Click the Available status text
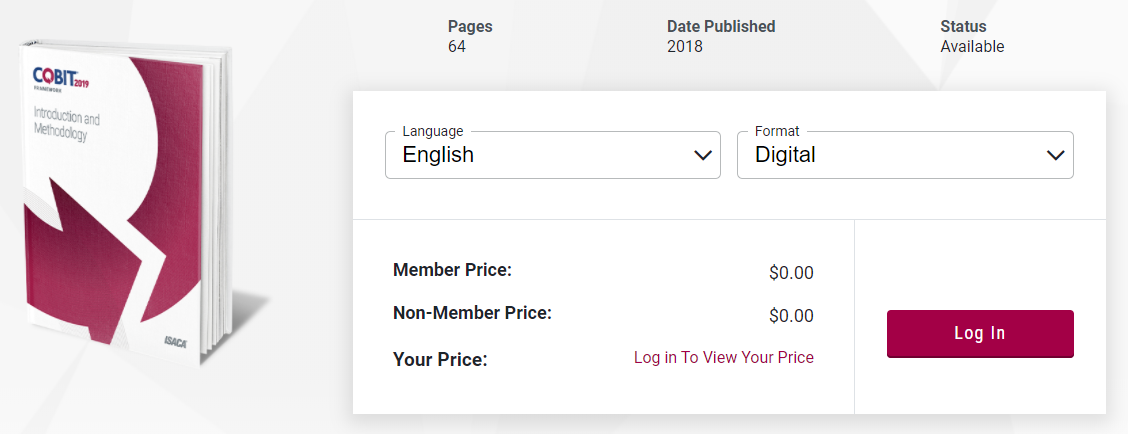Screen dimensions: 1128x434 coord(972,47)
